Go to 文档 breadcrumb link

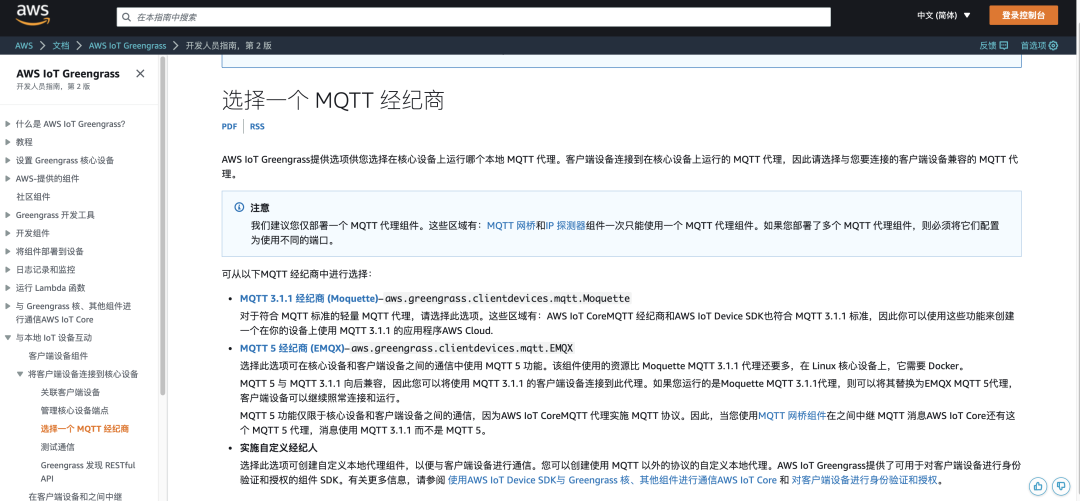tap(61, 45)
